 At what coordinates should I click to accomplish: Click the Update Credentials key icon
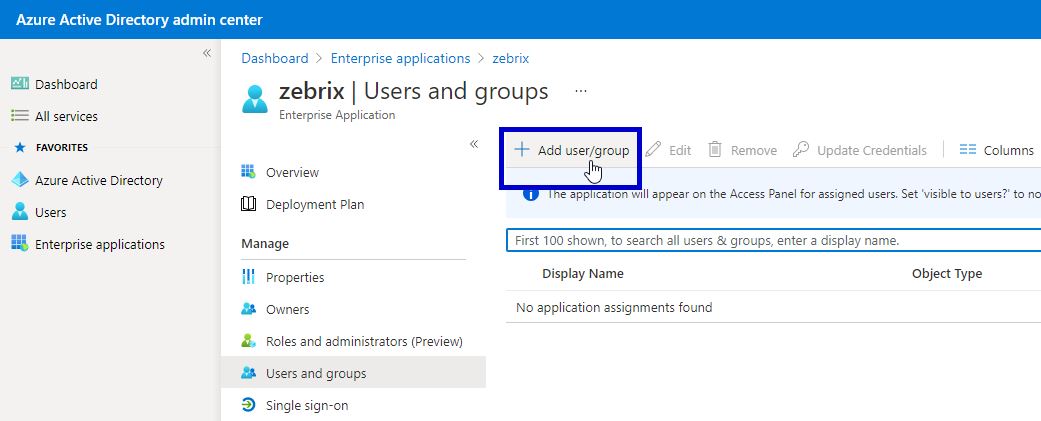click(x=801, y=149)
